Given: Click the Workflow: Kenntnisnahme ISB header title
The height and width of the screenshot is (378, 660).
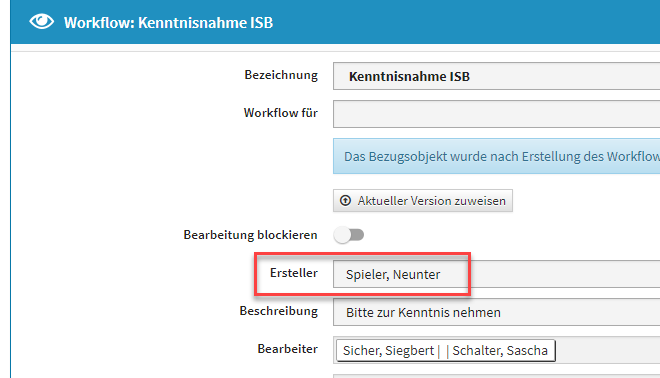Looking at the screenshot, I should point(168,22).
